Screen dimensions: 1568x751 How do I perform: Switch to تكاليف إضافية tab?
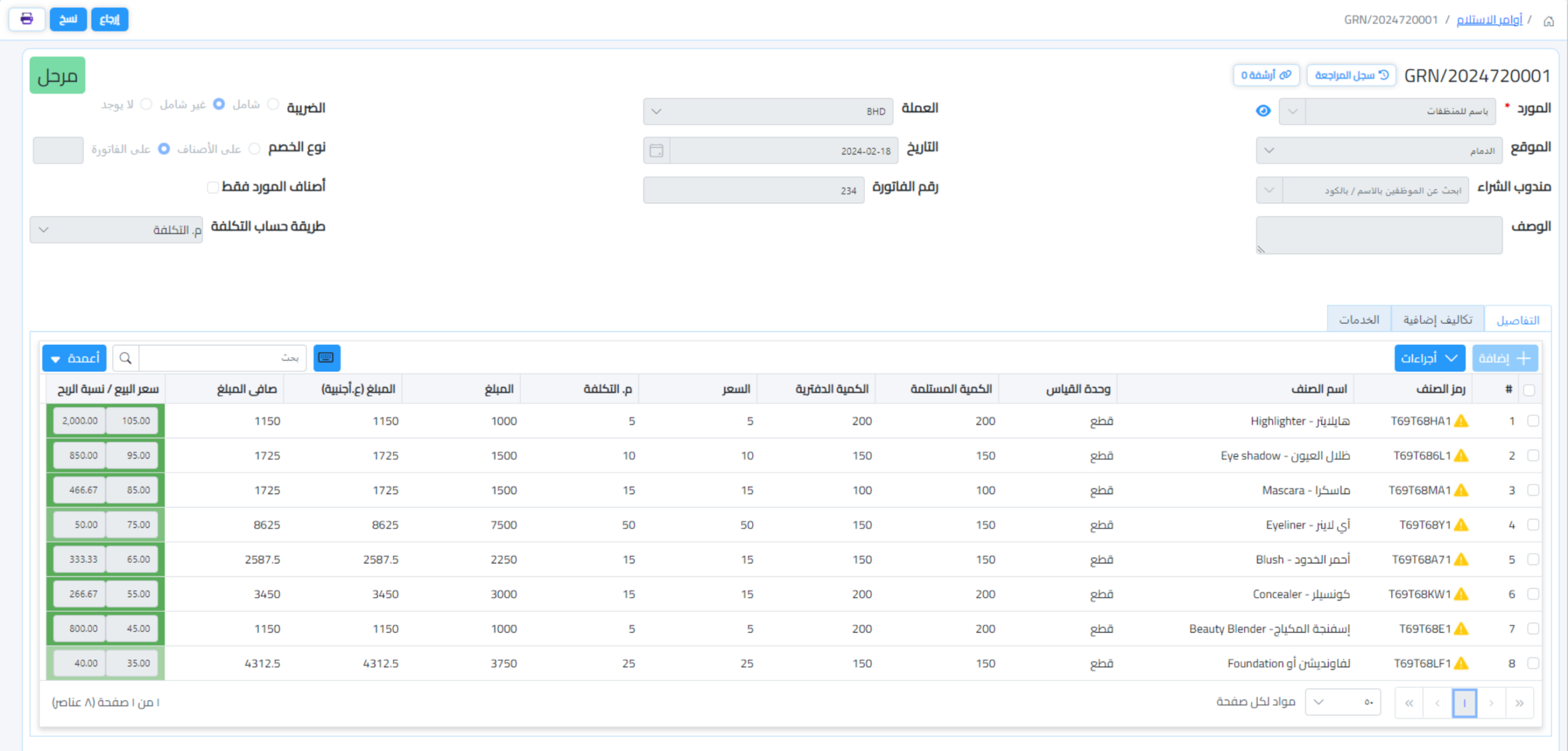pyautogui.click(x=1437, y=320)
